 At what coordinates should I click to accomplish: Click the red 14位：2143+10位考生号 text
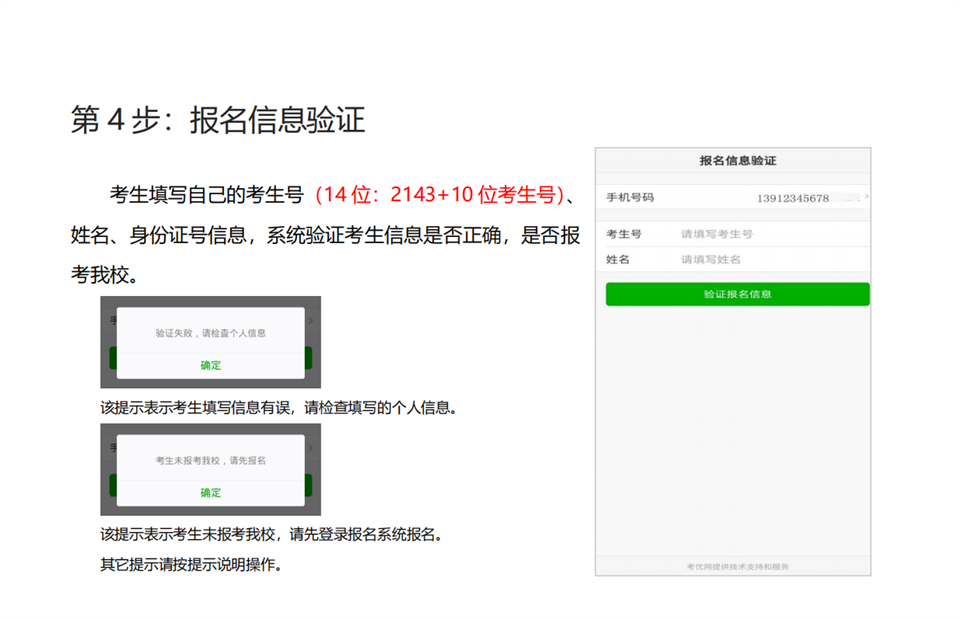click(x=439, y=194)
